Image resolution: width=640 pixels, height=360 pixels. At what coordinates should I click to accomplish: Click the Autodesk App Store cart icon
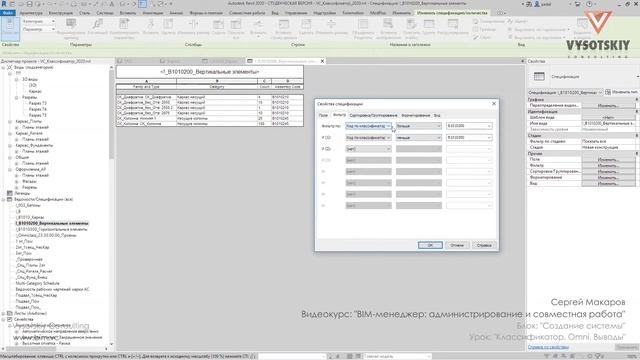(577, 4)
